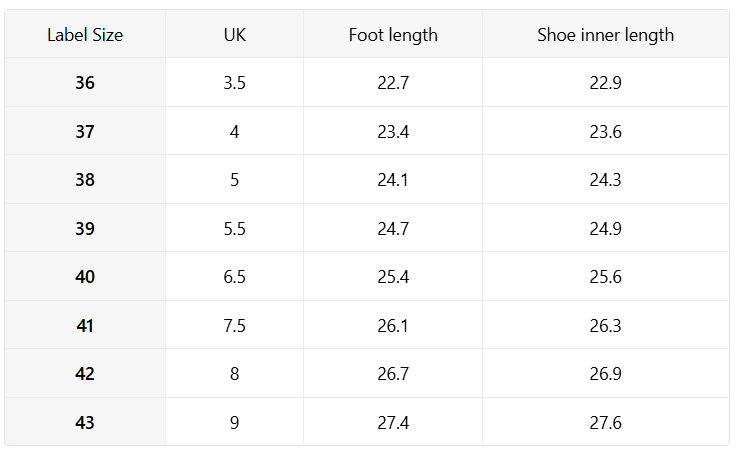Image resolution: width=739 pixels, height=452 pixels.
Task: Click foot length 24.1 cell
Action: 393,180
